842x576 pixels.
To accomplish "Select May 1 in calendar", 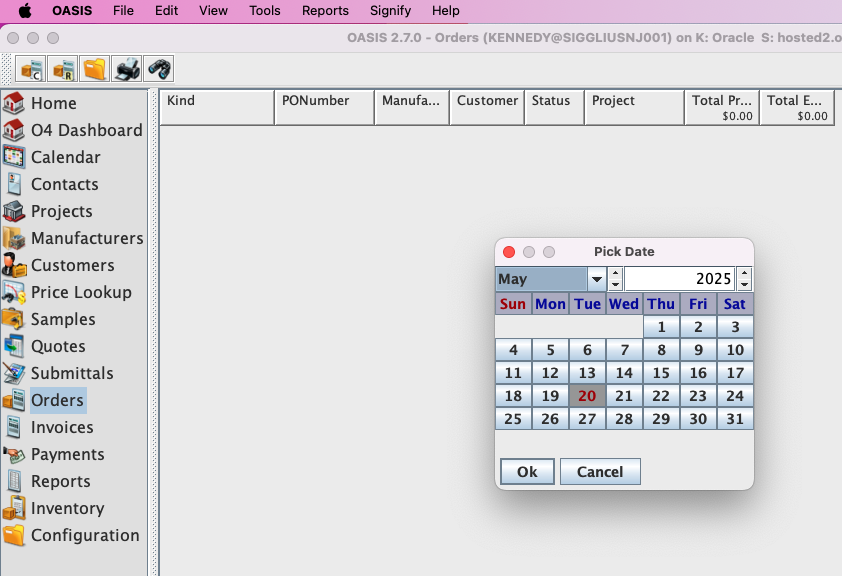I will pos(662,327).
